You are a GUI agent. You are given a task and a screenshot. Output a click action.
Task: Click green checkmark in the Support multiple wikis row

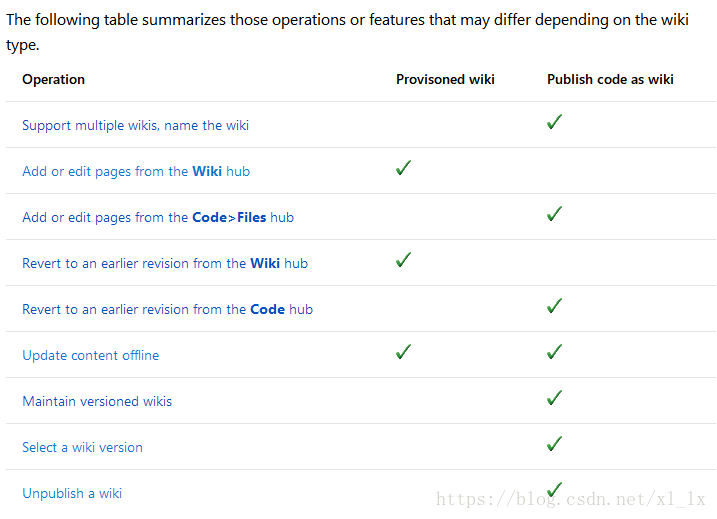tap(554, 122)
